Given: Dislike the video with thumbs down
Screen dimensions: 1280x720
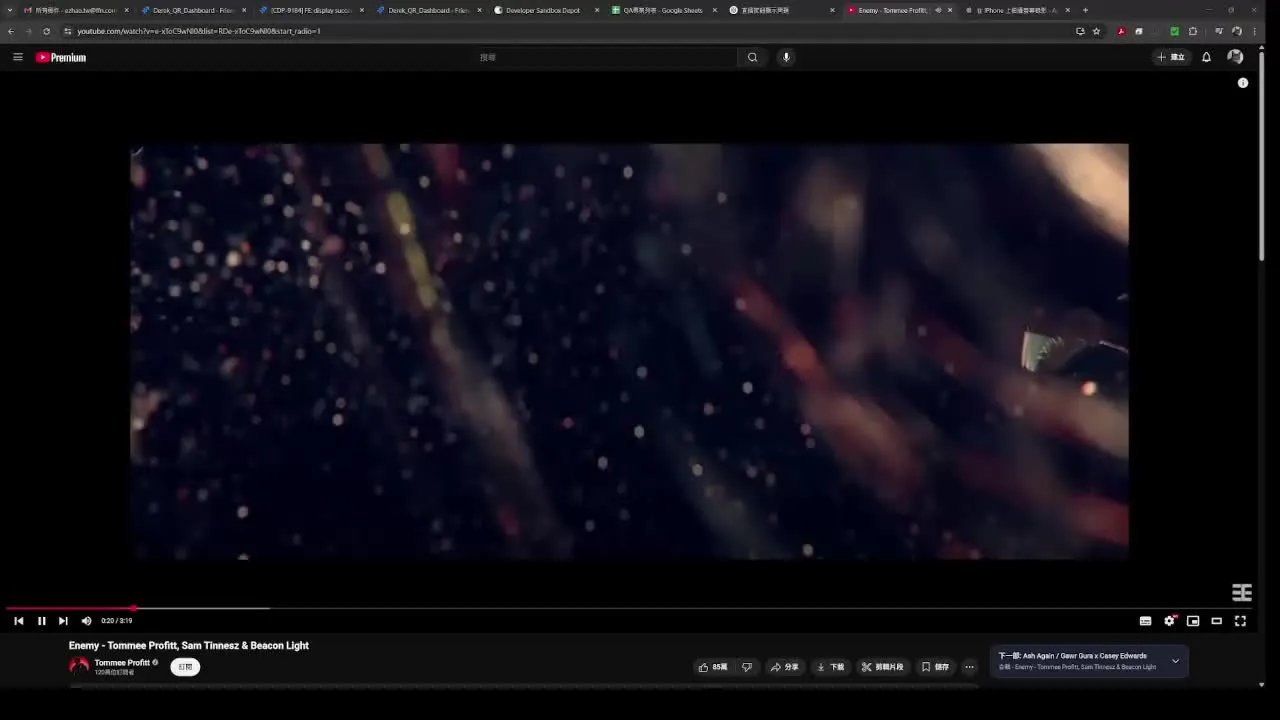Looking at the screenshot, I should [747, 667].
